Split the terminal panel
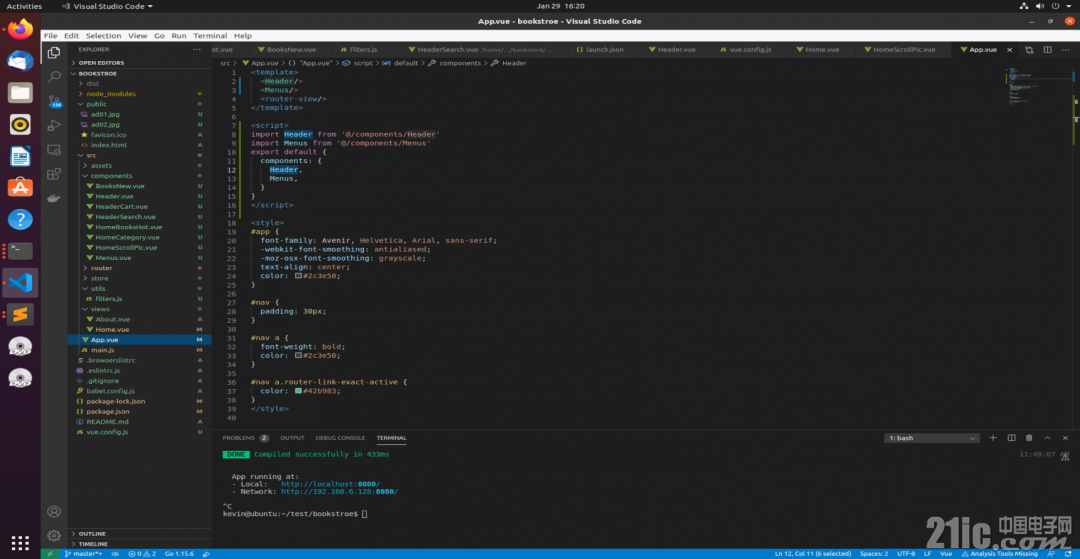Screen dimensions: 1080x559 pyautogui.click(x=1011, y=438)
